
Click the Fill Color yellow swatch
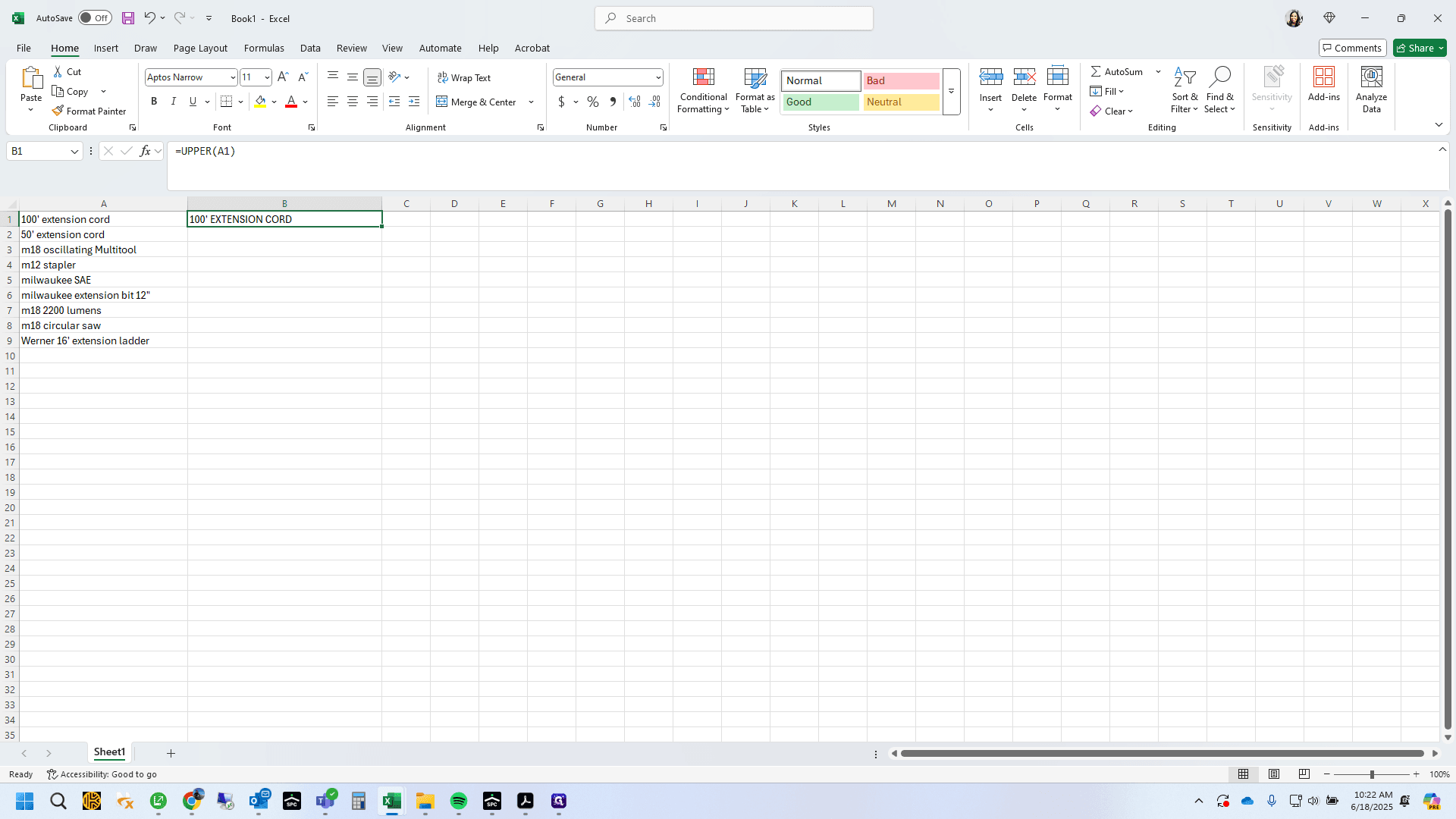point(260,102)
